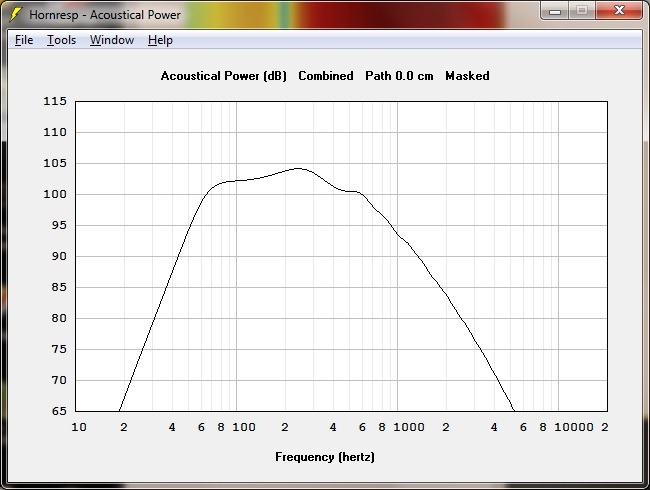Minimize the Hornresp window
650x490 pixels.
coord(555,11)
